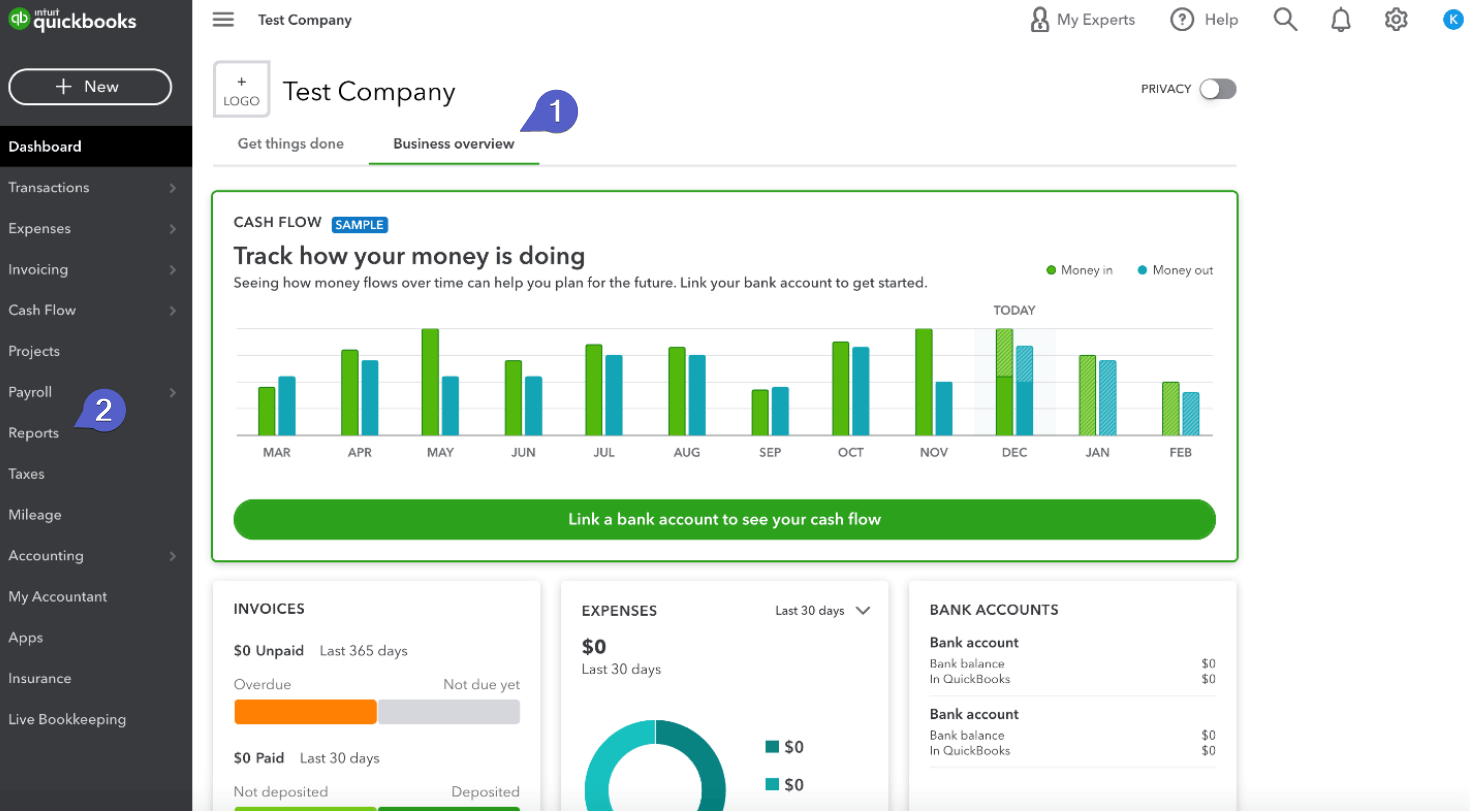Click the QuickBooks logo

point(72,20)
